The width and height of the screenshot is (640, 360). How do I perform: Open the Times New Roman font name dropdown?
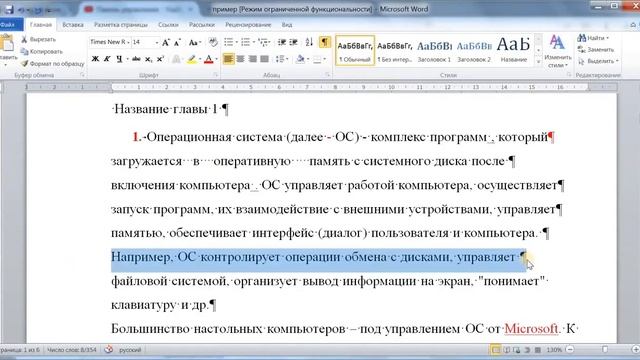click(x=128, y=42)
